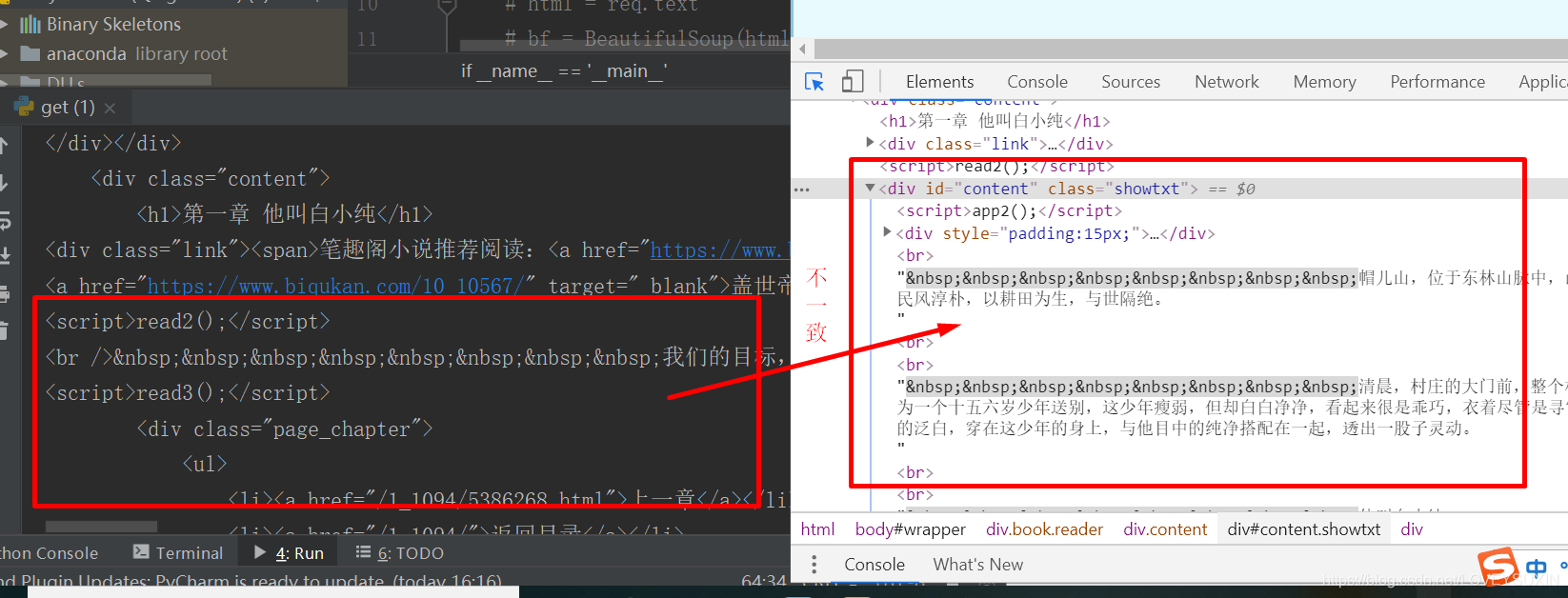Click the Binary Skeletons library icon
The height and width of the screenshot is (598, 1568).
[x=30, y=24]
